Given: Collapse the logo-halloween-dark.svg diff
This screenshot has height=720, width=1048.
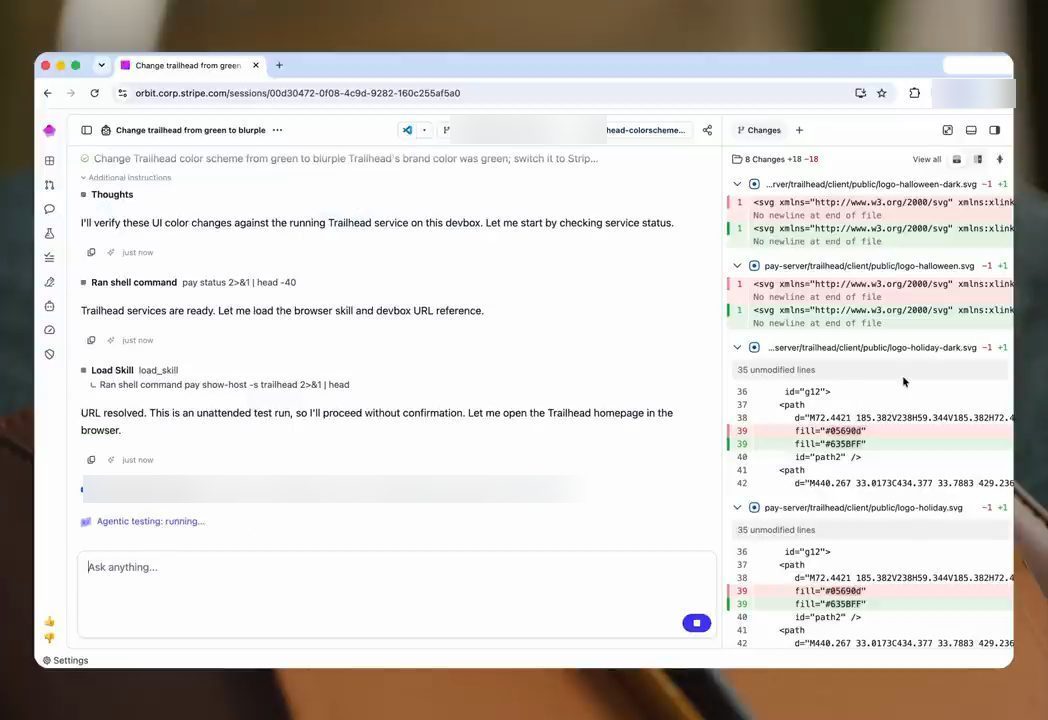Looking at the screenshot, I should [737, 184].
